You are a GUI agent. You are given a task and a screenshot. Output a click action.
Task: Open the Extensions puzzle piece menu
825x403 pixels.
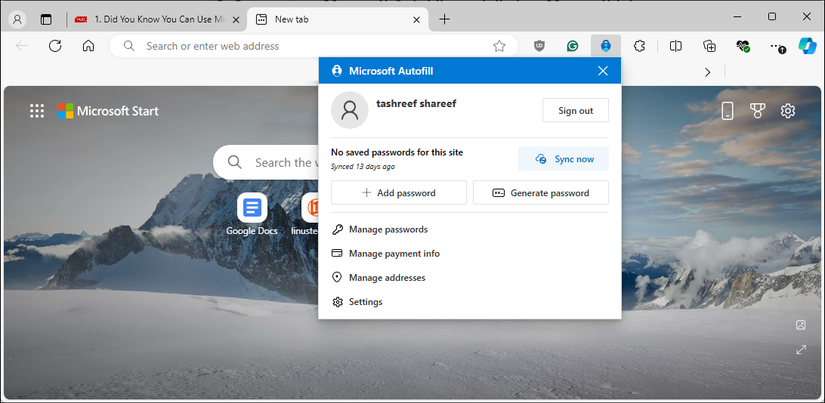point(639,46)
